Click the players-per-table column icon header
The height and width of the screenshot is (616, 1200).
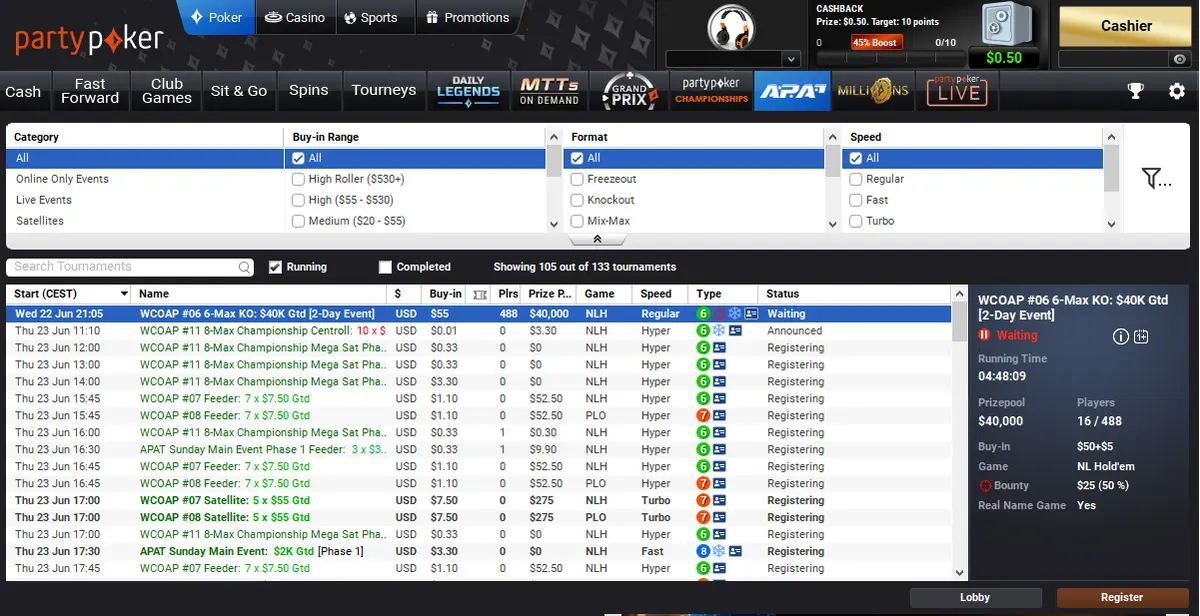click(479, 294)
